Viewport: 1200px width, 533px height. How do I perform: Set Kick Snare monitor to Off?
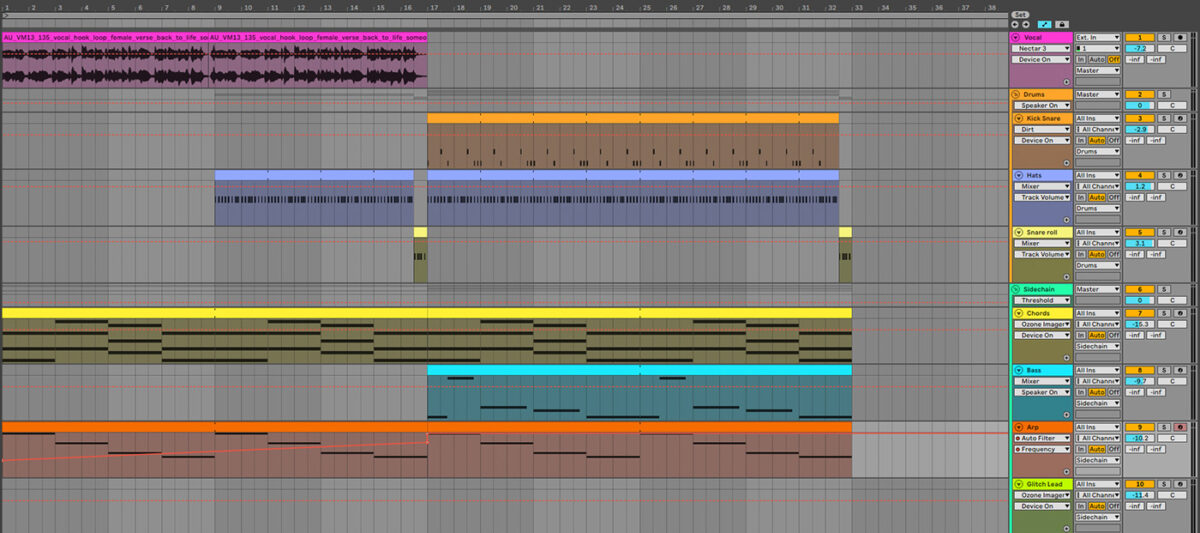[1114, 140]
